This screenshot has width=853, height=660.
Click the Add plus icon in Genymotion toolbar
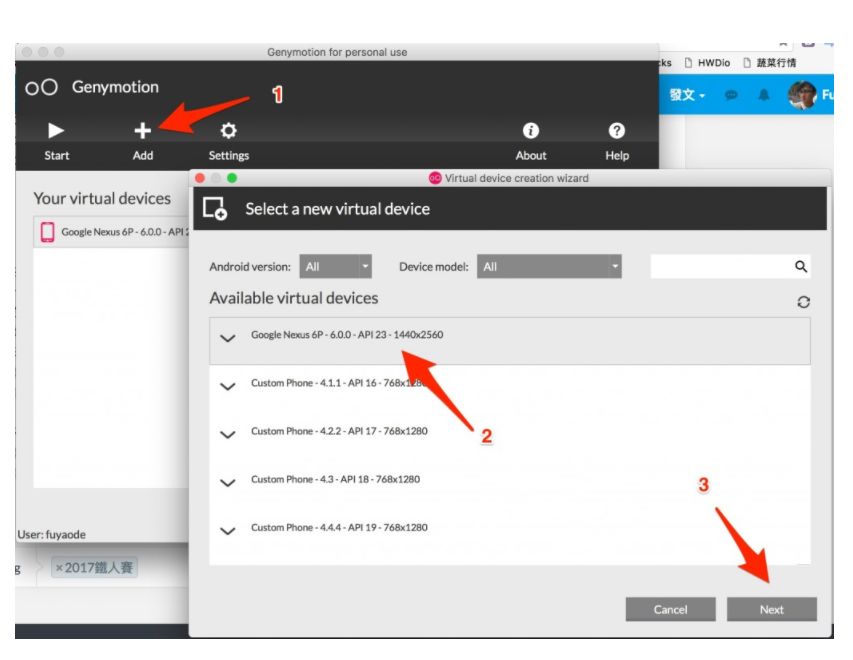(143, 131)
